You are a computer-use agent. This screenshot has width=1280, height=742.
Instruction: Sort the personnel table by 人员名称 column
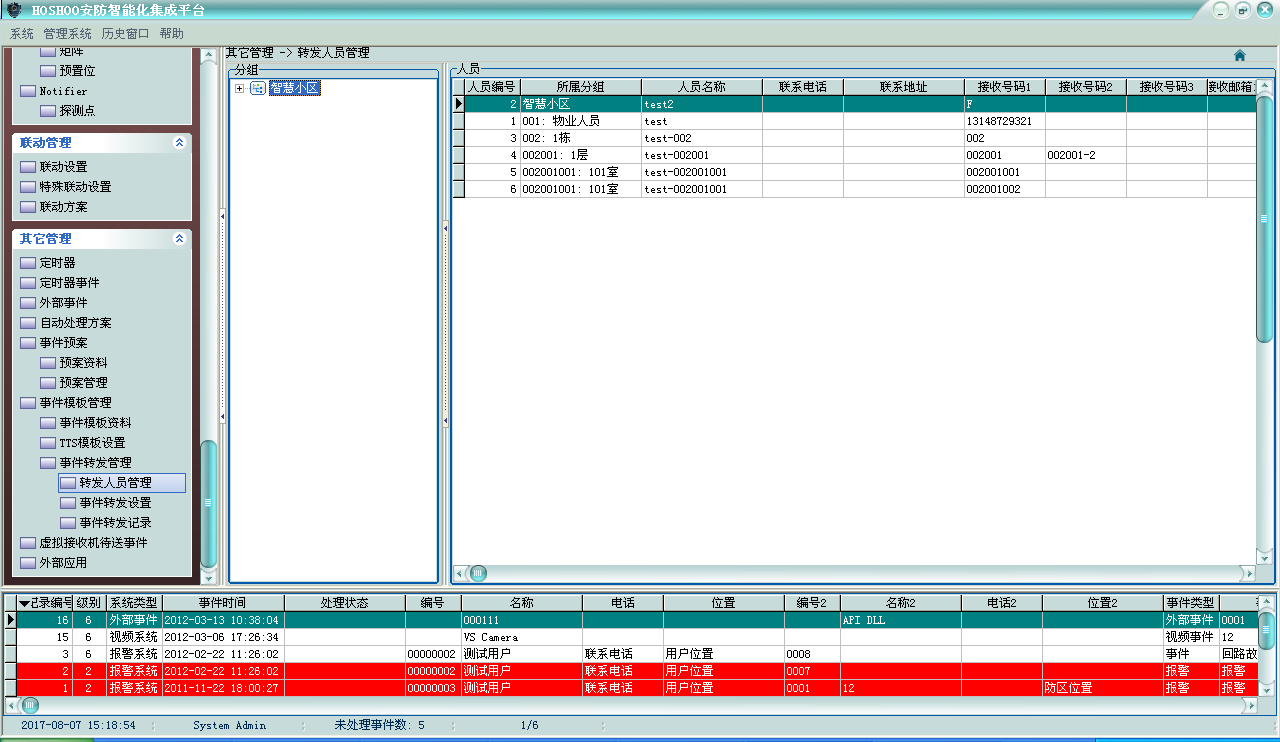coord(701,87)
